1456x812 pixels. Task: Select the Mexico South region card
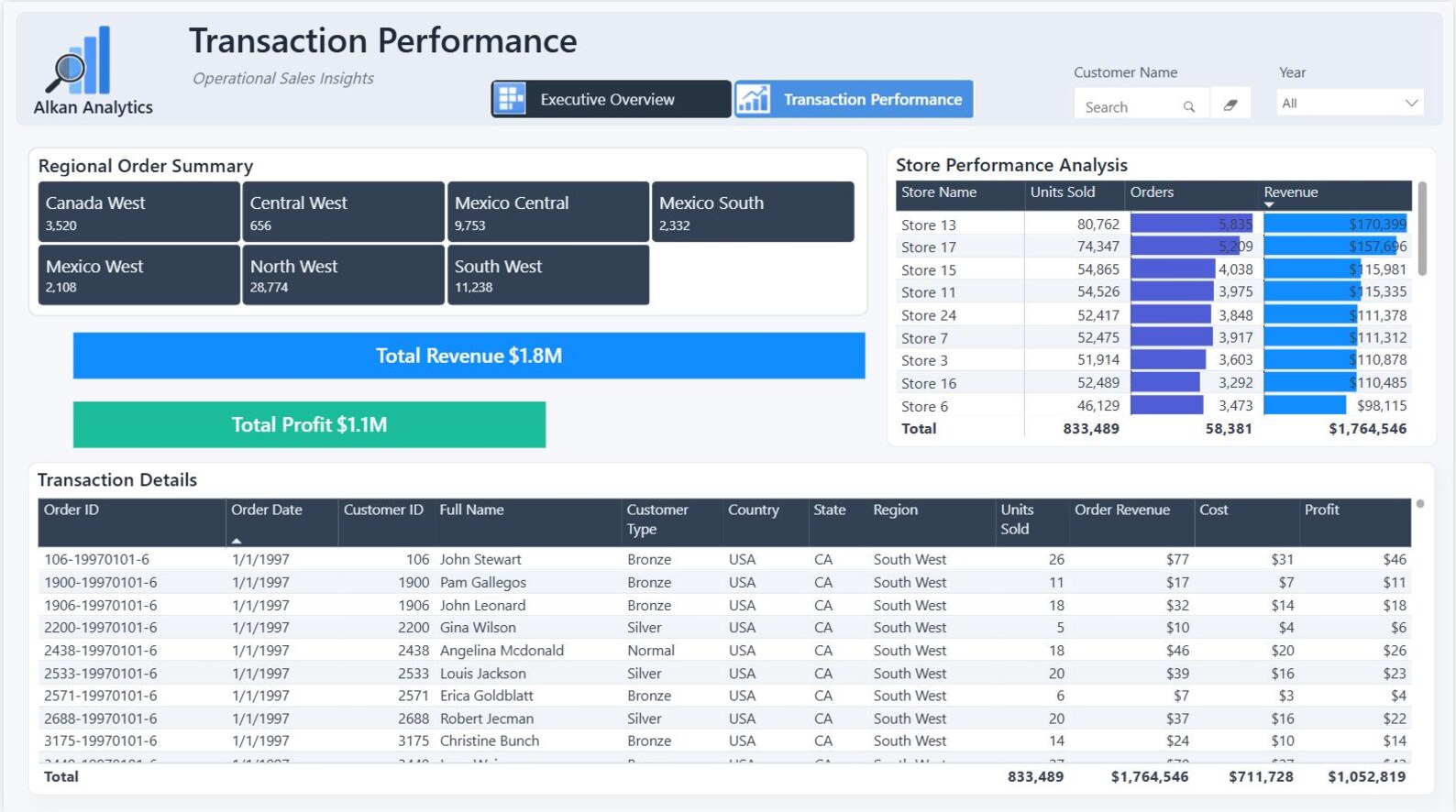(753, 212)
